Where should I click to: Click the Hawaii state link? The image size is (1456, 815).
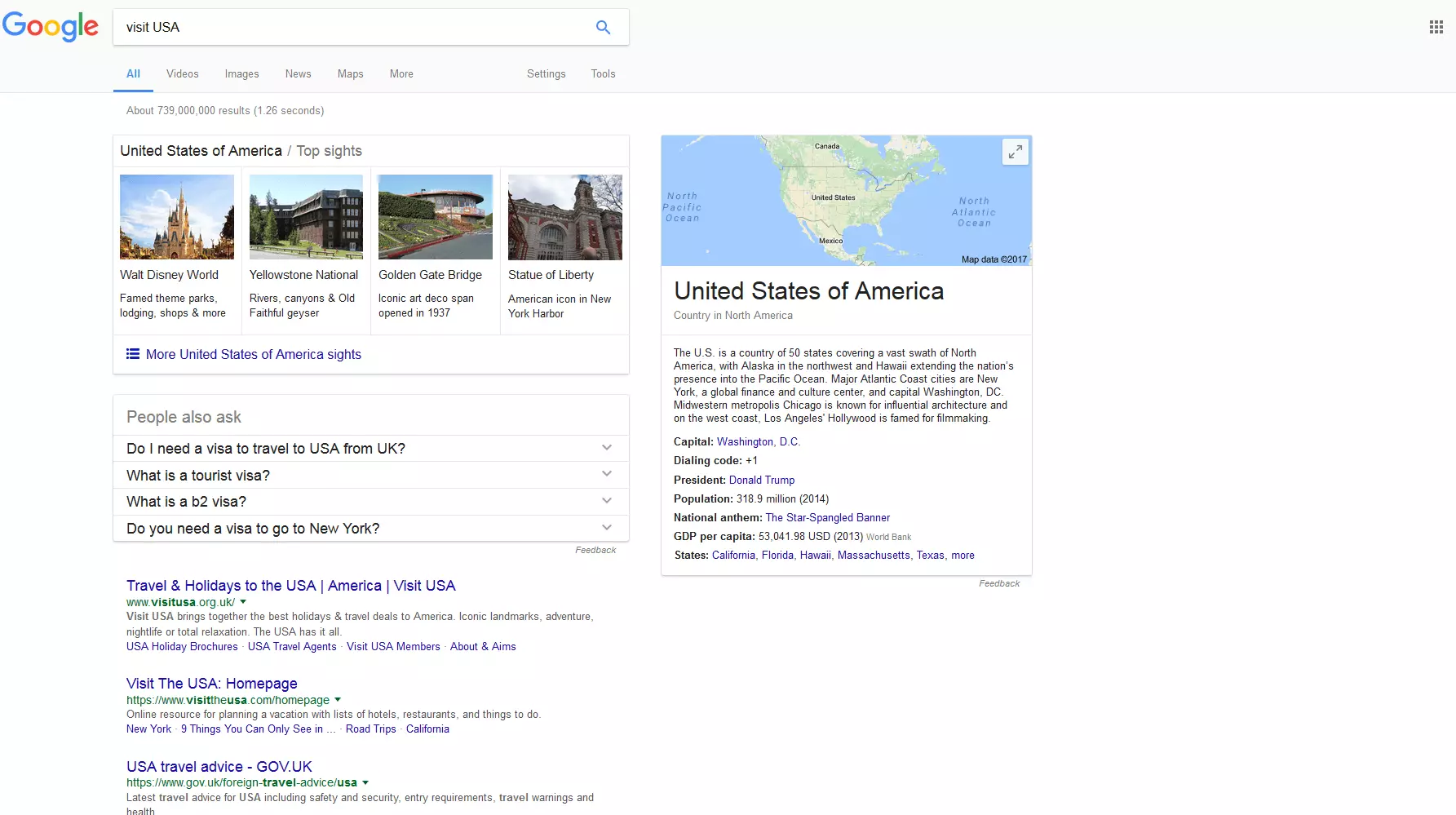(x=815, y=555)
